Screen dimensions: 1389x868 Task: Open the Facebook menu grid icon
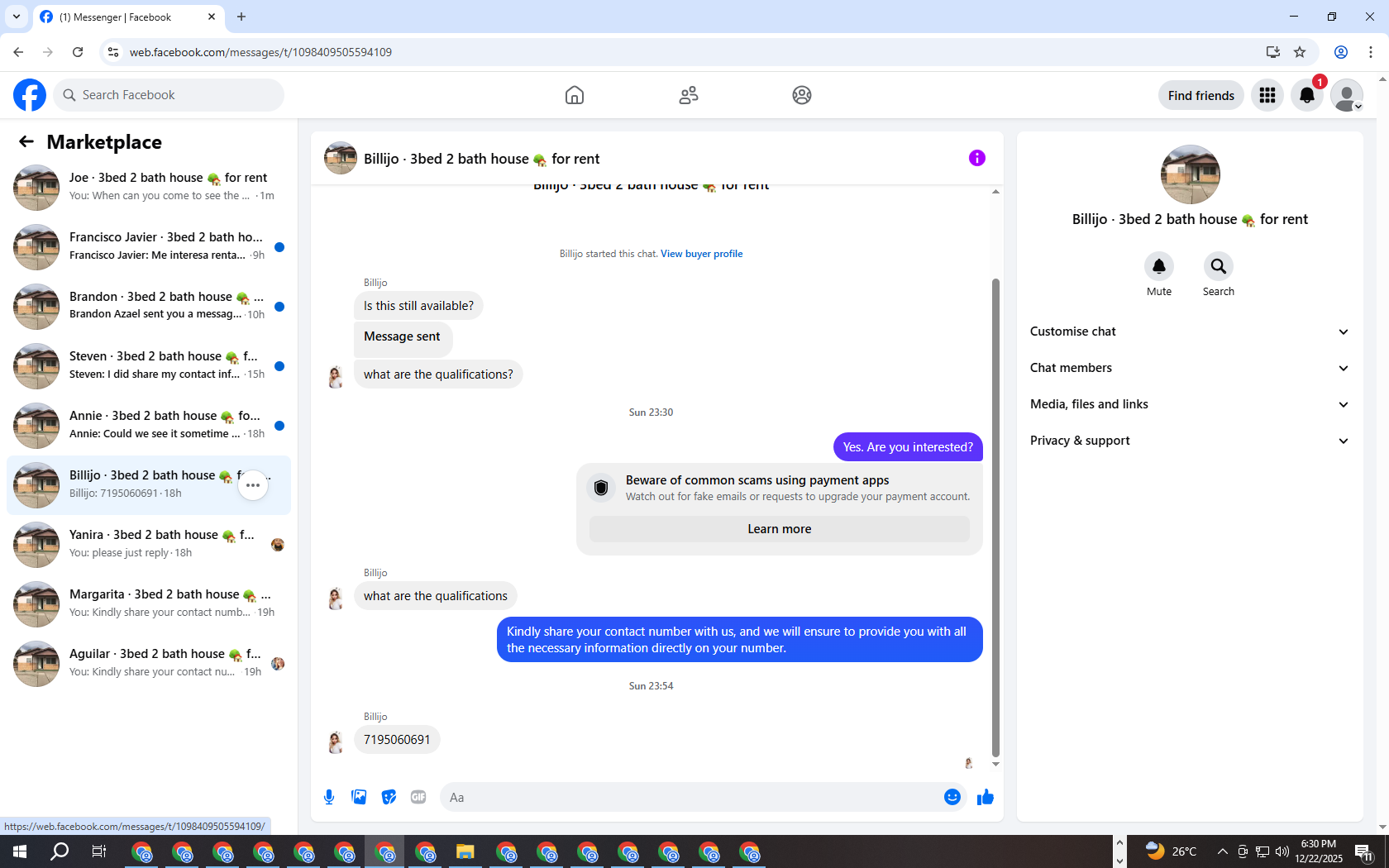coord(1267,95)
